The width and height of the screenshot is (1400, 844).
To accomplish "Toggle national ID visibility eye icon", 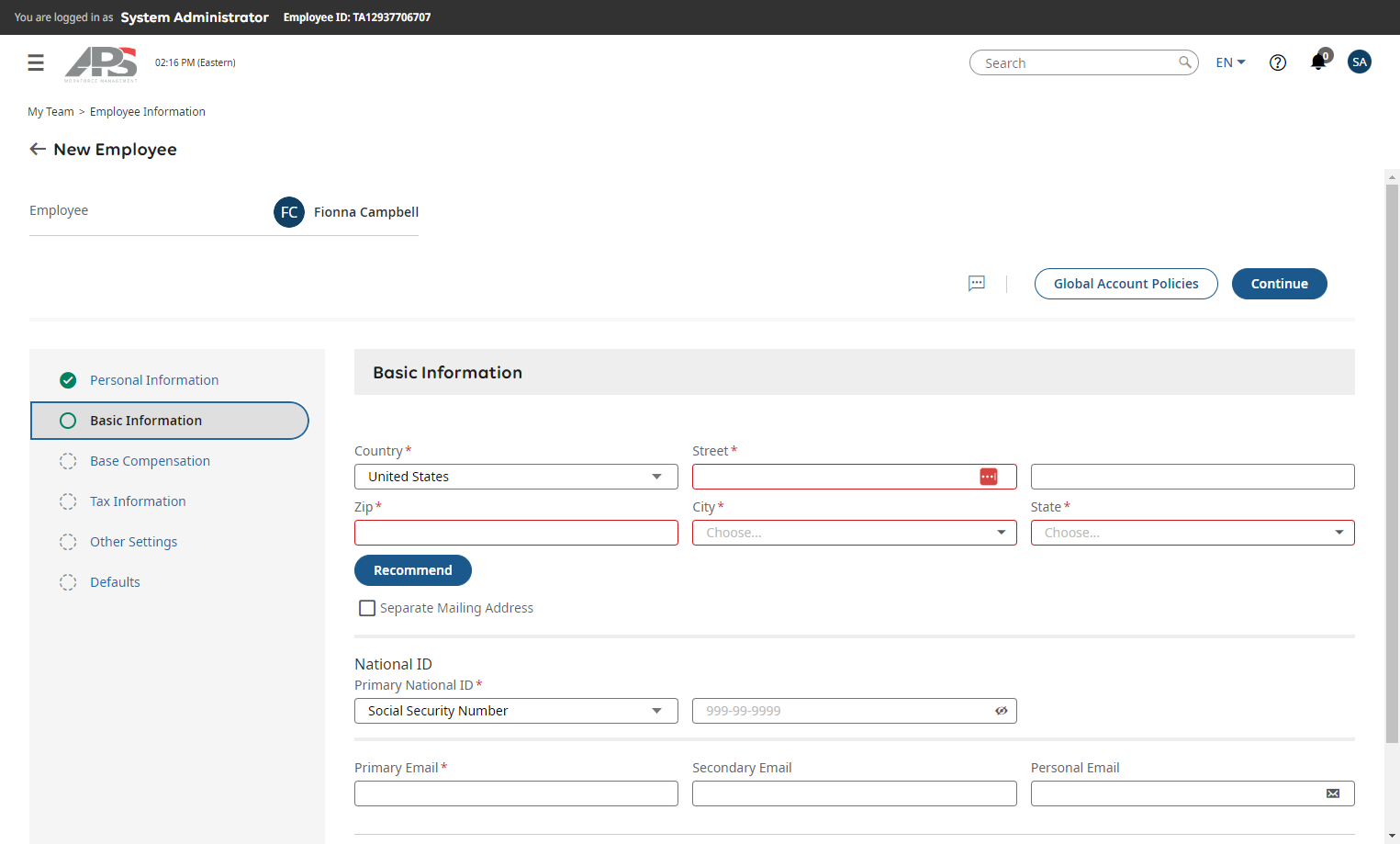I will (1002, 711).
